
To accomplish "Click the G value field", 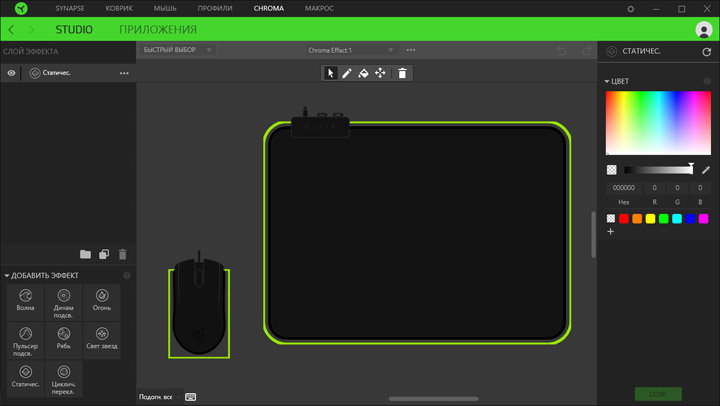I will [x=677, y=188].
